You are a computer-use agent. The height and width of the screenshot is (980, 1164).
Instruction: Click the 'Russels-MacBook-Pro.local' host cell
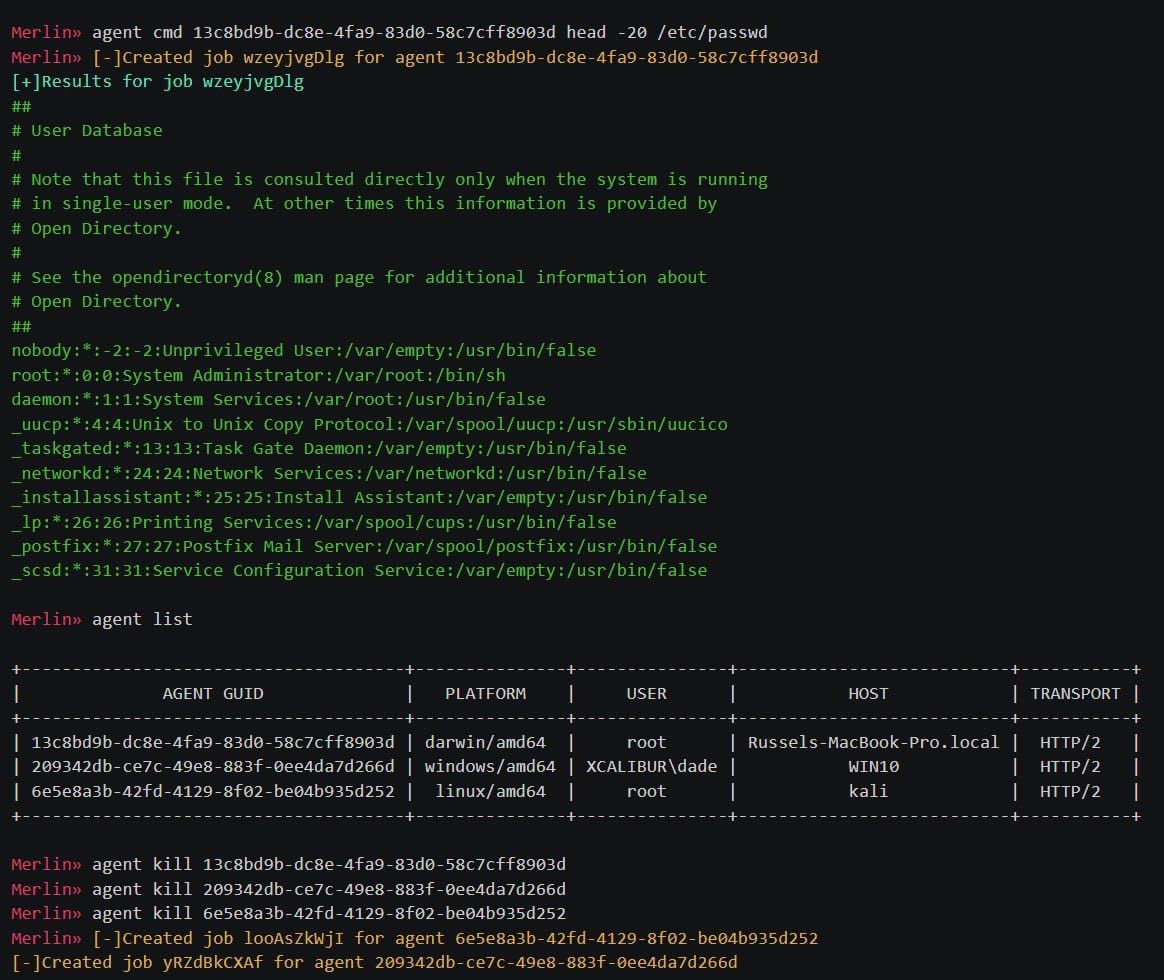click(x=873, y=742)
